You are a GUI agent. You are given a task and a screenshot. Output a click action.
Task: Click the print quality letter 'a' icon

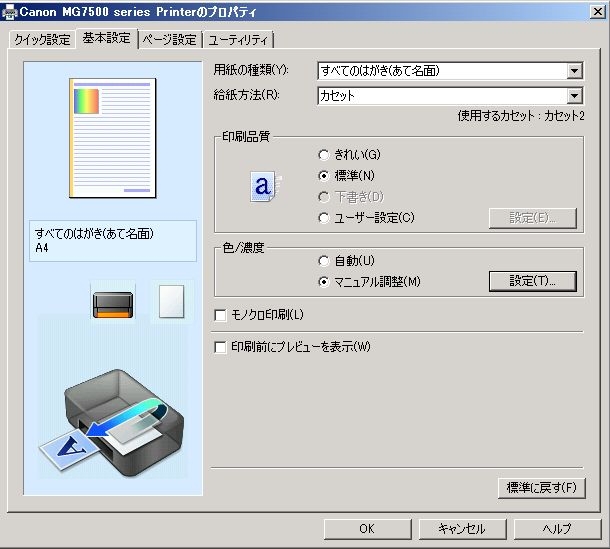(266, 186)
